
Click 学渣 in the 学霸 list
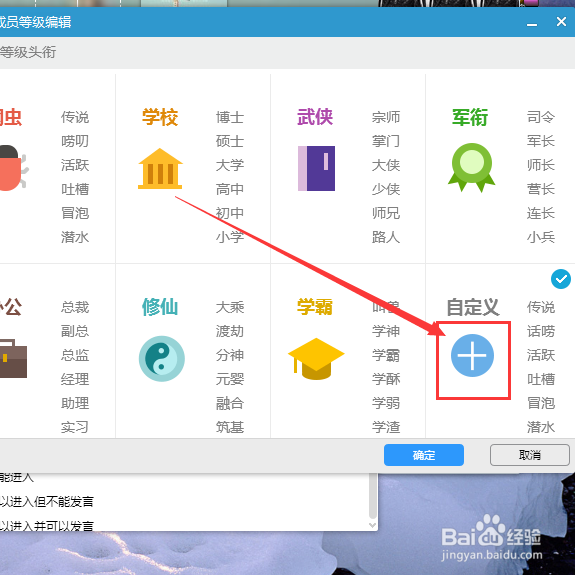click(x=386, y=427)
